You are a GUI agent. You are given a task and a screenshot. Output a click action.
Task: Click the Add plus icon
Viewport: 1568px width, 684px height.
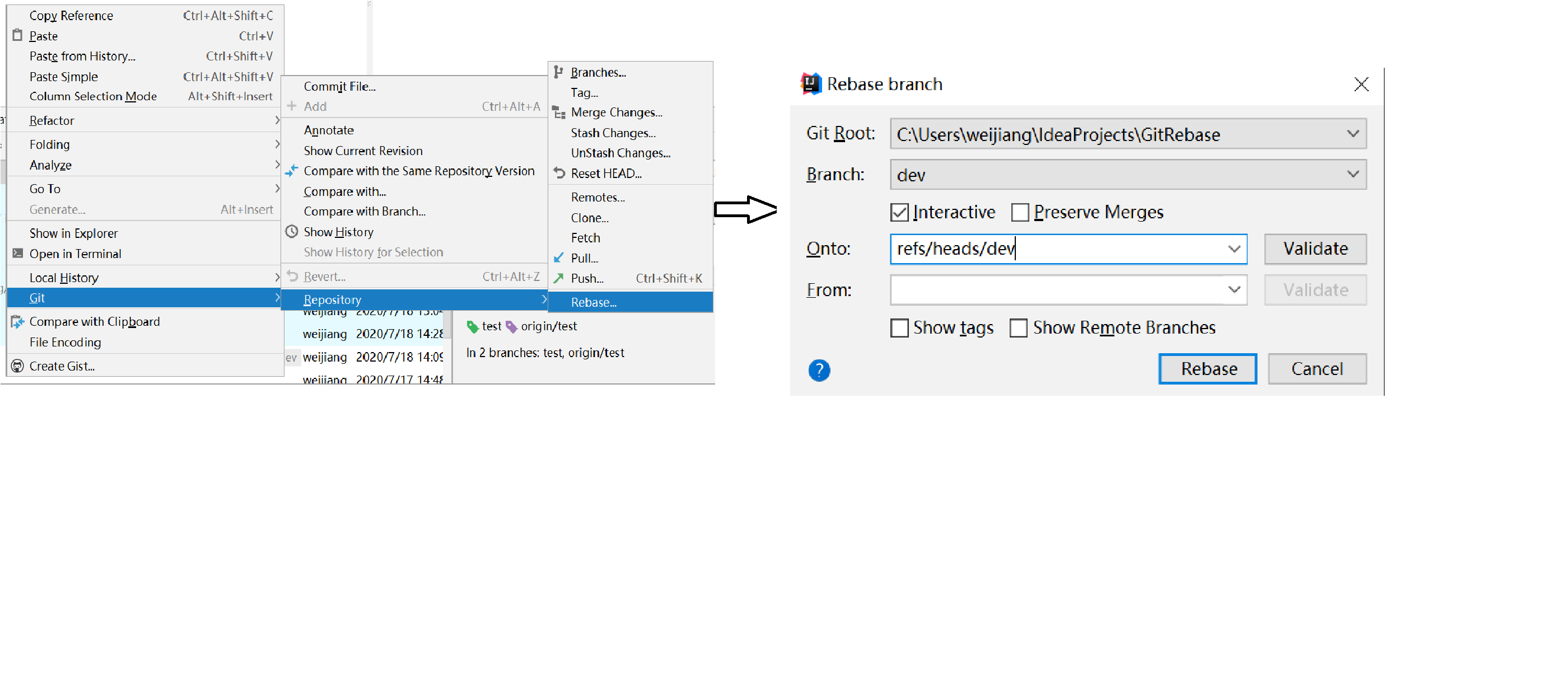[292, 106]
